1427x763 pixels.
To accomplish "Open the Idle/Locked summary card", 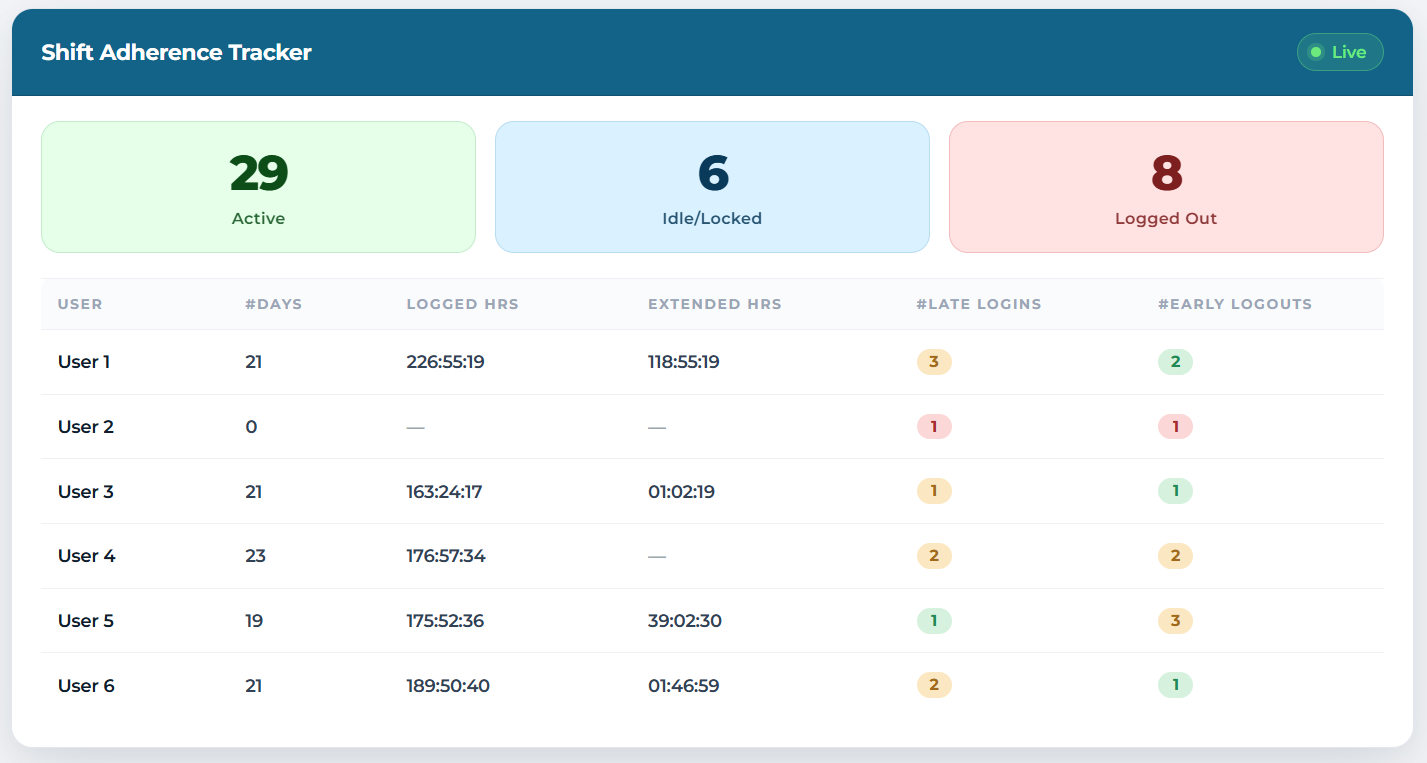I will pyautogui.click(x=712, y=187).
